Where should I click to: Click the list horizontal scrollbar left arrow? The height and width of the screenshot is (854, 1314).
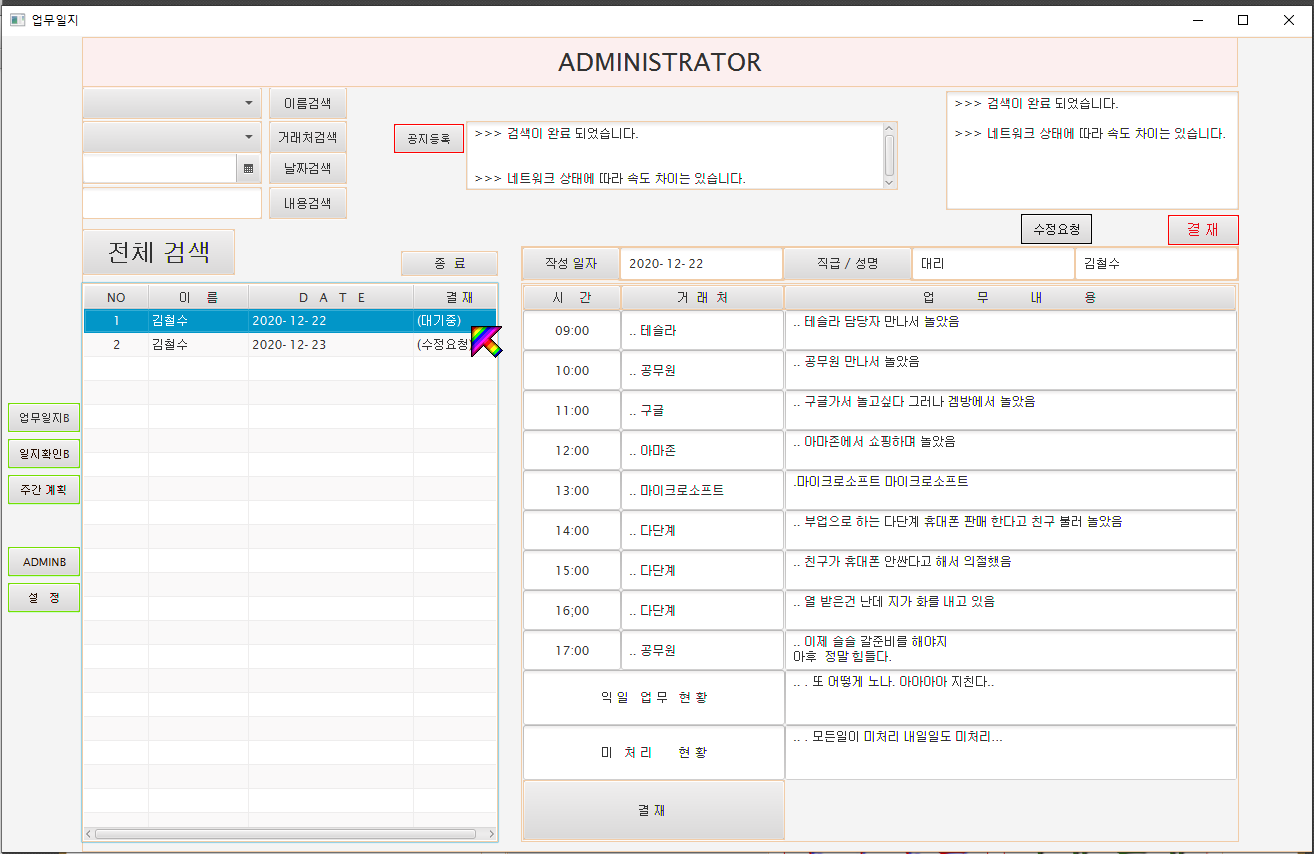[89, 833]
